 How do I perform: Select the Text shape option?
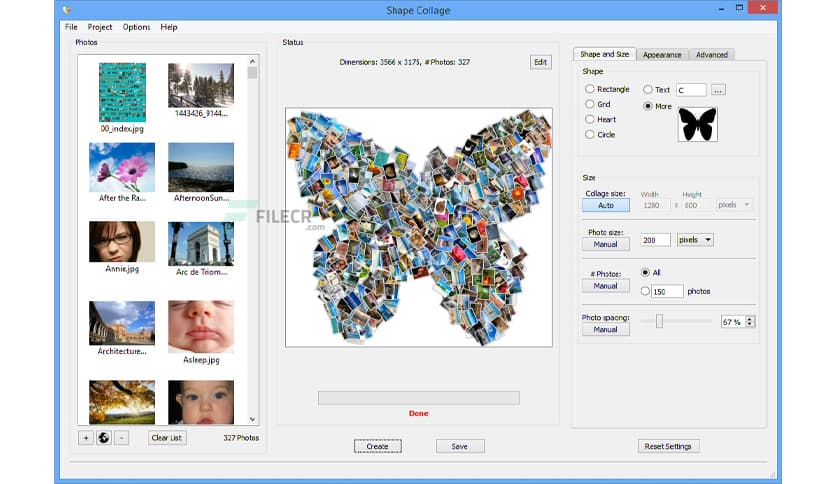click(647, 90)
